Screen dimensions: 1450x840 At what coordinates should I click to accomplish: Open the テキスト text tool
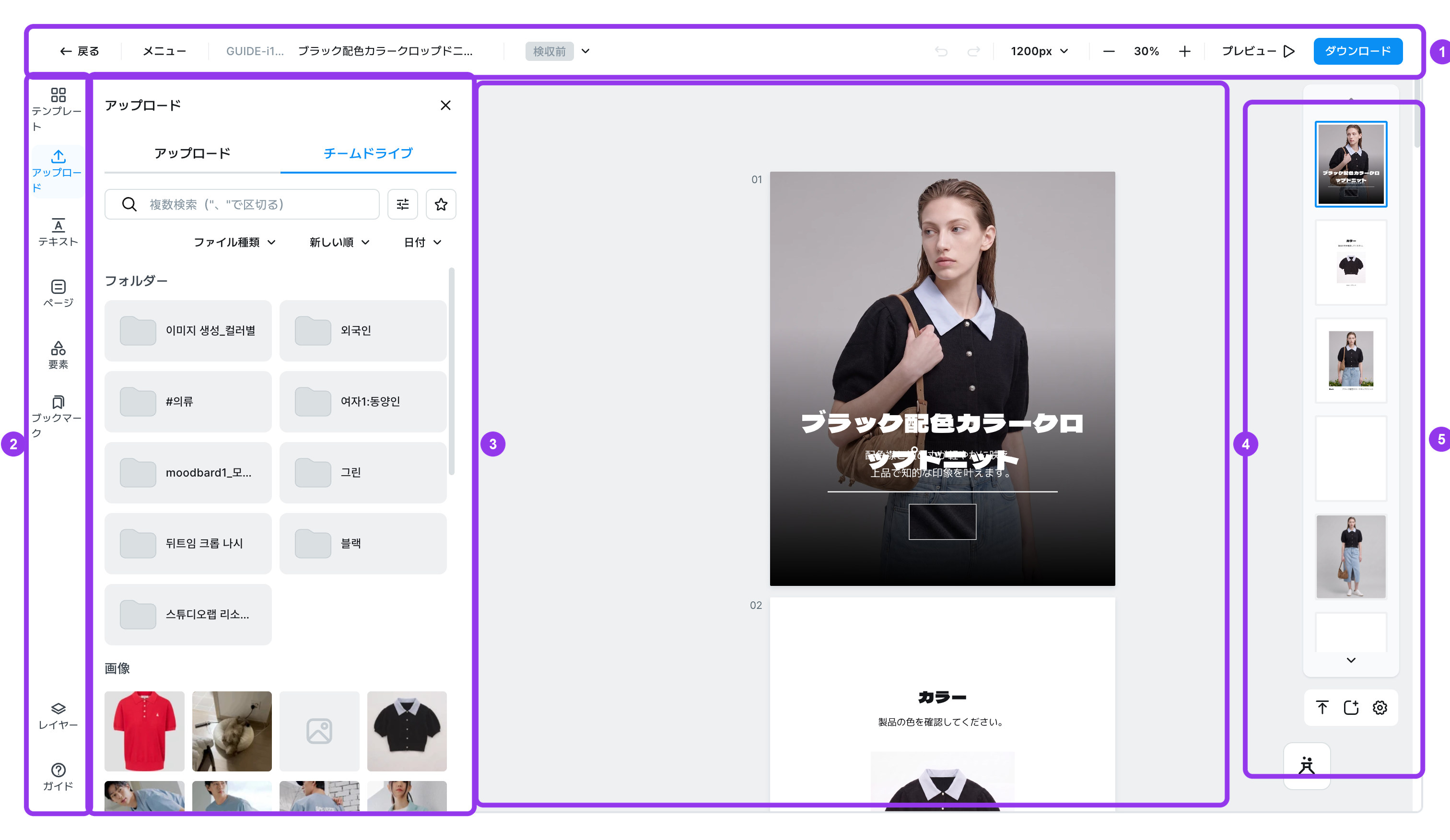[x=58, y=233]
